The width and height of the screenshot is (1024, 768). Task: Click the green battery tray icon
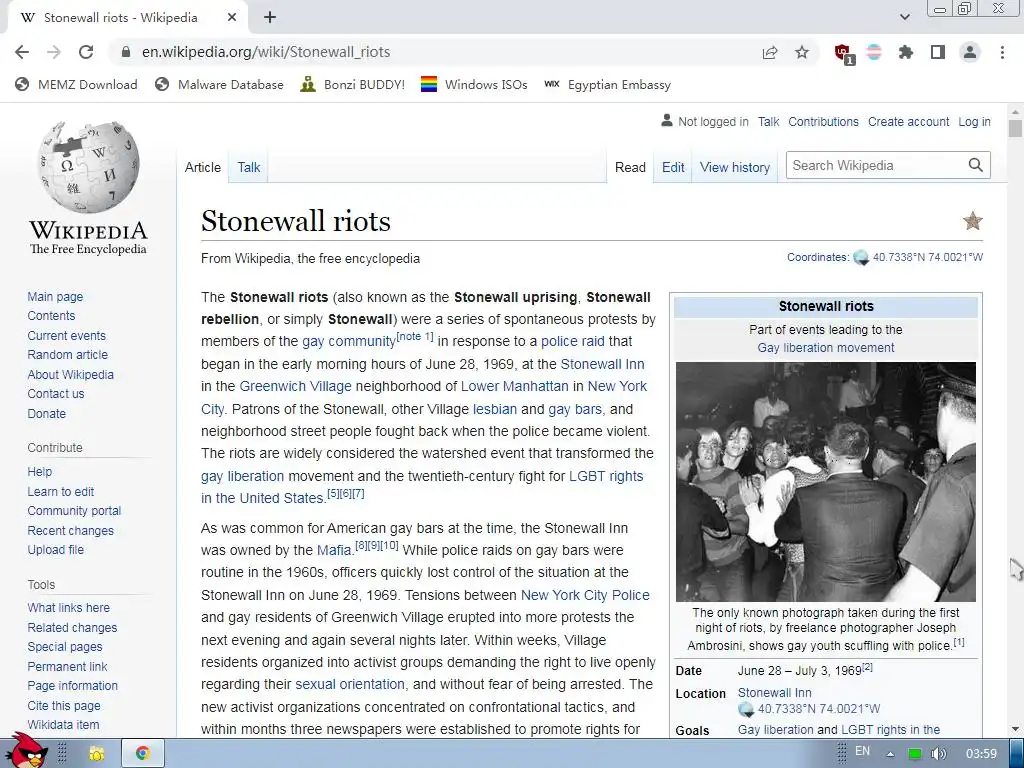[x=915, y=754]
